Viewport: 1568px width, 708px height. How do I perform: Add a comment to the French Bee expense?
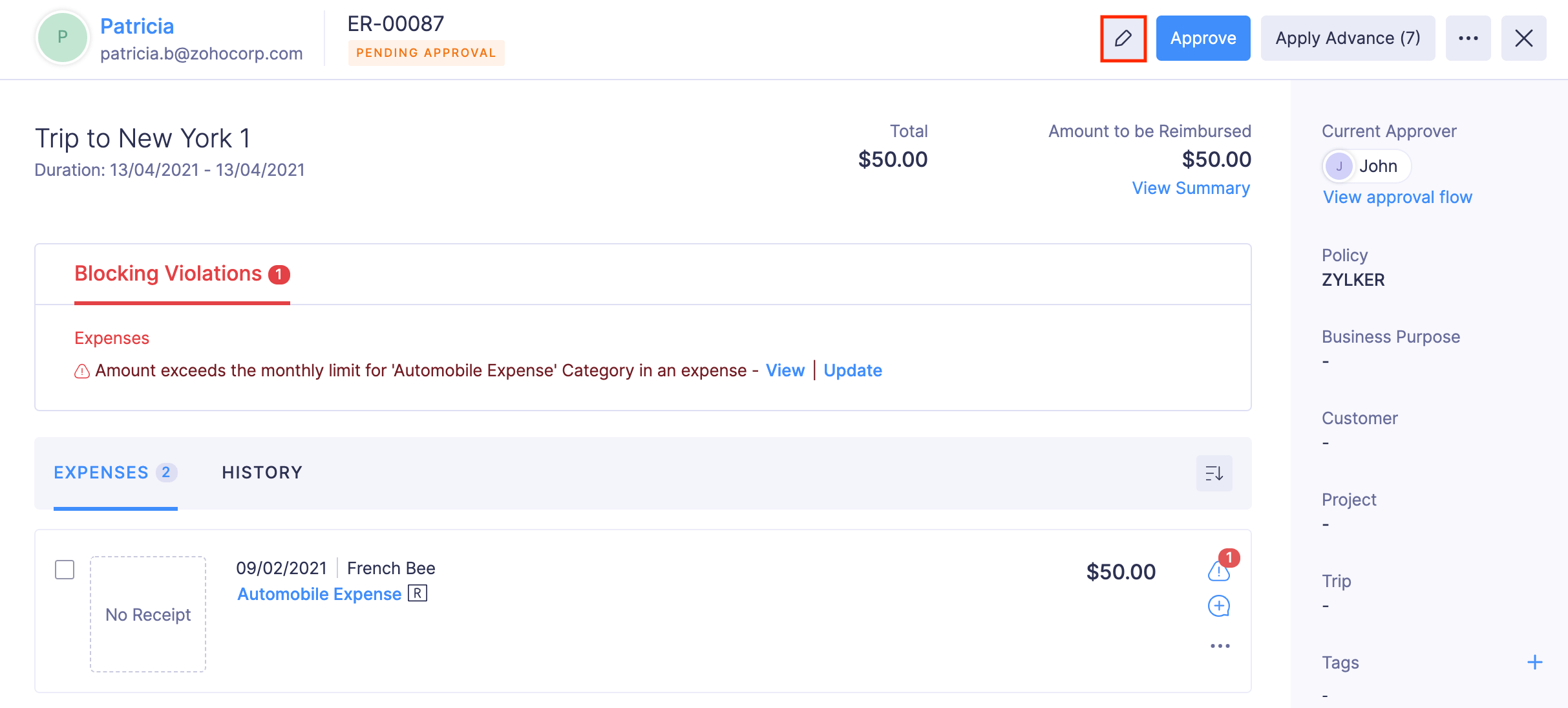coord(1218,606)
